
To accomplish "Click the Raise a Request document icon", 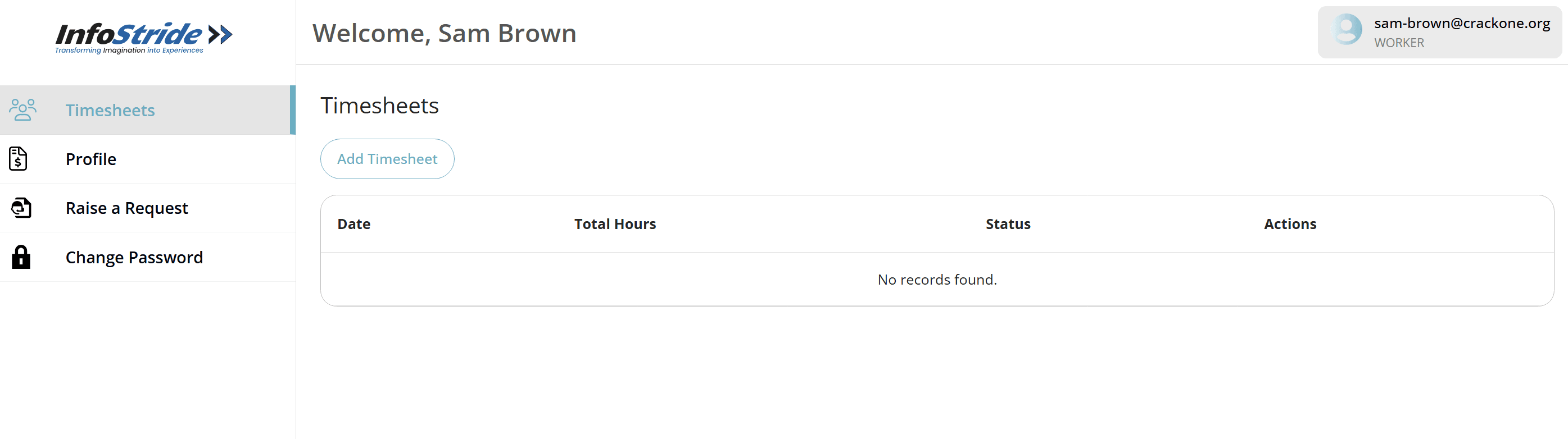I will [x=21, y=207].
